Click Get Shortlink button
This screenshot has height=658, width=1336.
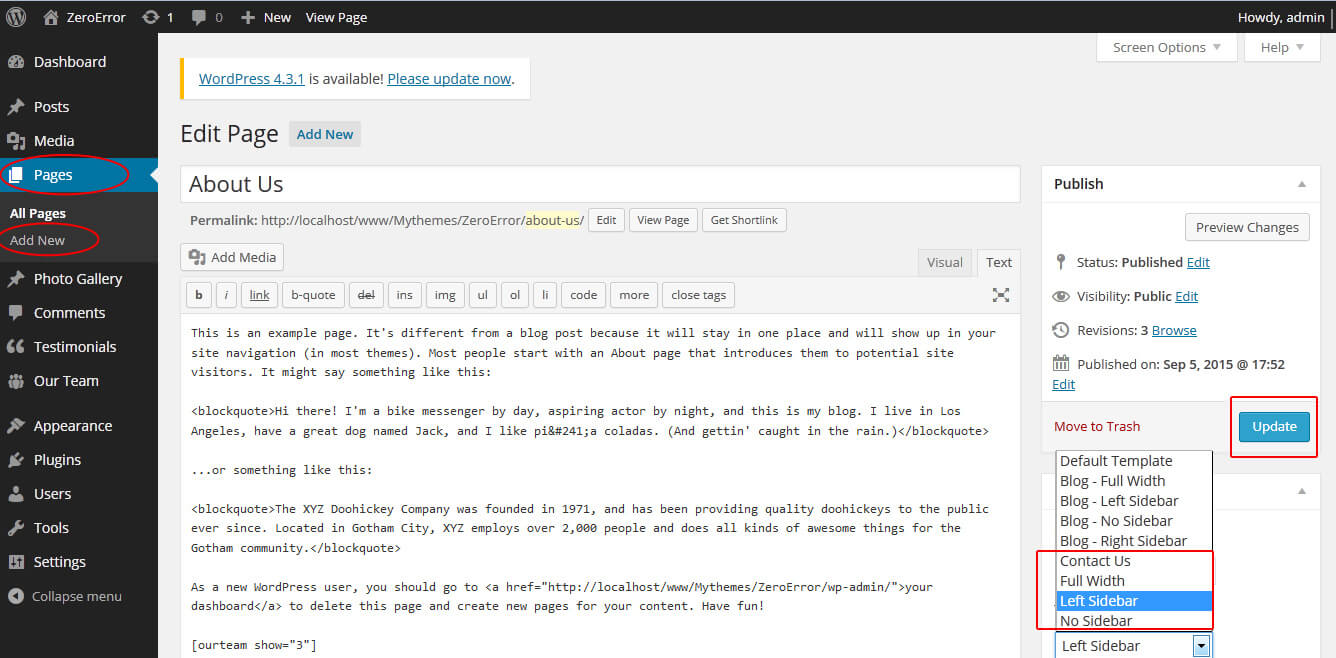[x=745, y=220]
